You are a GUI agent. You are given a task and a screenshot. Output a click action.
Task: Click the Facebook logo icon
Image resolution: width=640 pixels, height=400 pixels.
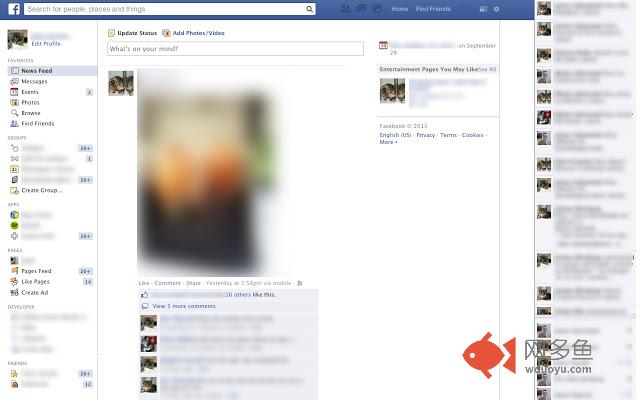click(x=15, y=9)
